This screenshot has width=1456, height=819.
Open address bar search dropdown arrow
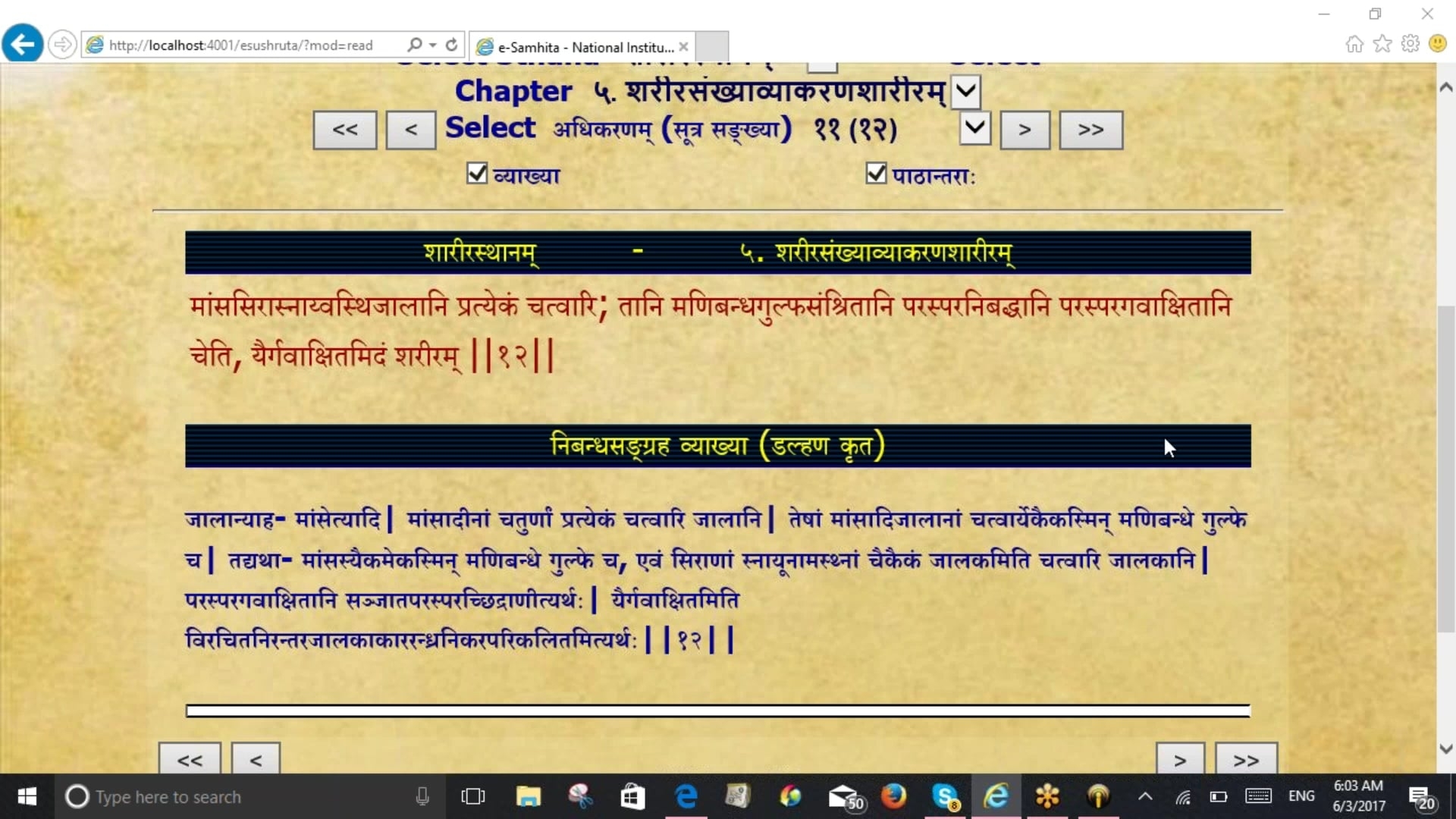pyautogui.click(x=433, y=45)
